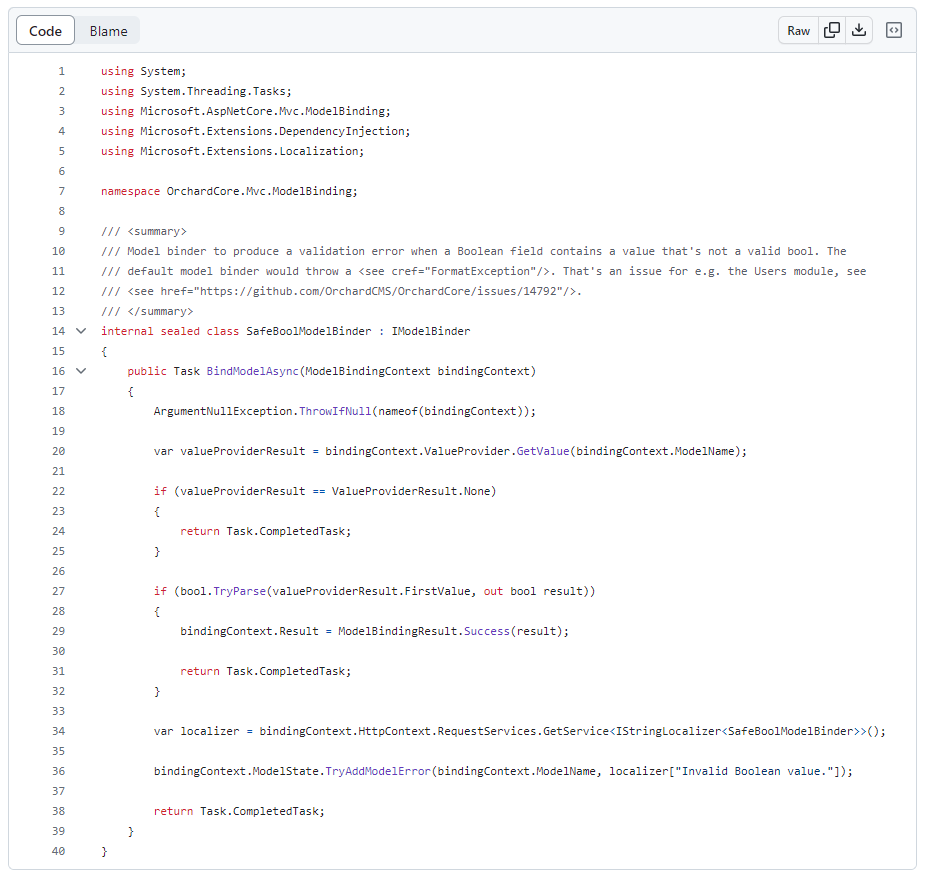Open the Raw file view
This screenshot has width=925, height=878.
[x=798, y=31]
